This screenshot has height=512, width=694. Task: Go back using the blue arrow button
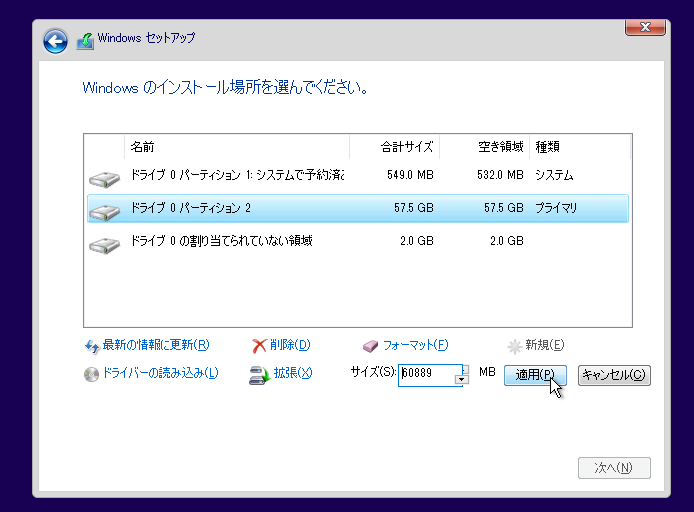click(x=55, y=42)
